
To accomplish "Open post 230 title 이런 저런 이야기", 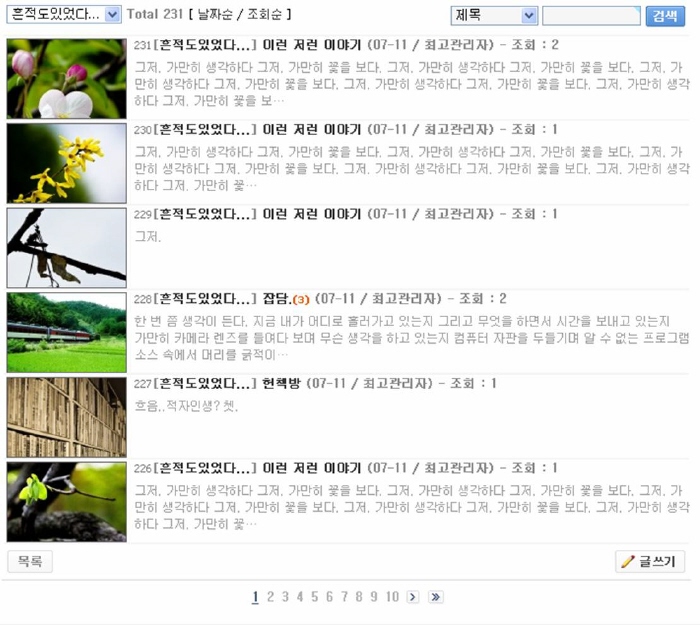I will coord(312,129).
